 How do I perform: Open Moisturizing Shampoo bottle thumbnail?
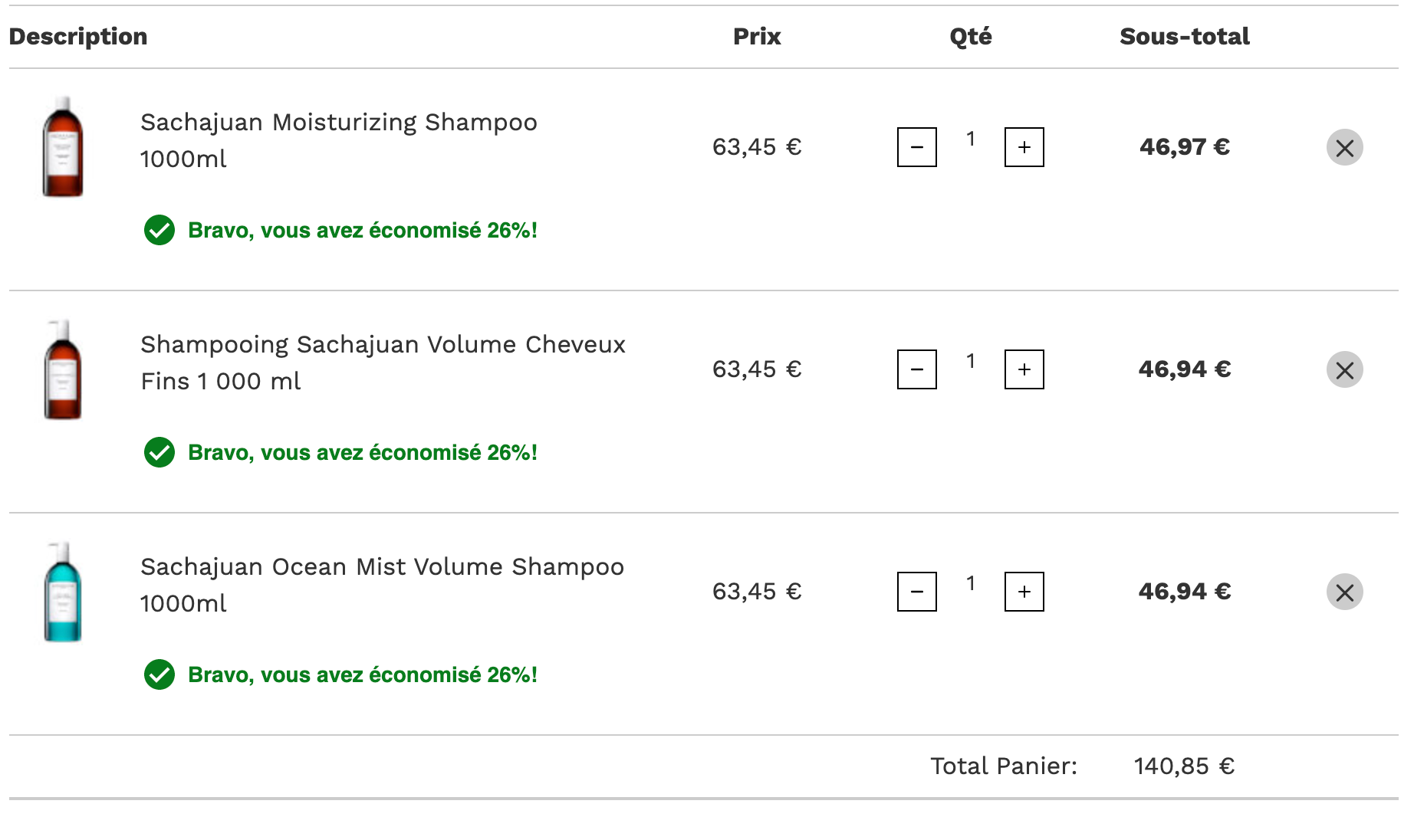click(63, 147)
